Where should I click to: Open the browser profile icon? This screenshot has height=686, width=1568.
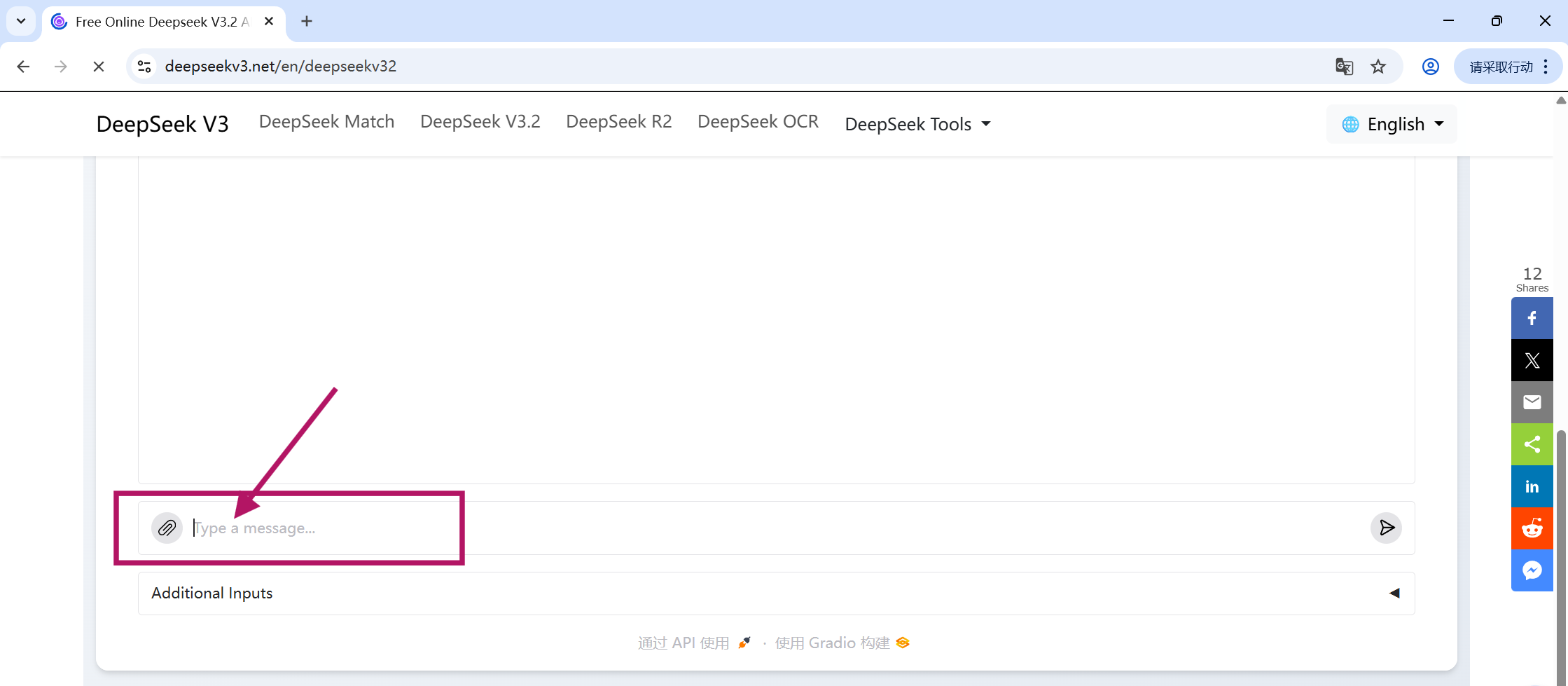[1431, 67]
